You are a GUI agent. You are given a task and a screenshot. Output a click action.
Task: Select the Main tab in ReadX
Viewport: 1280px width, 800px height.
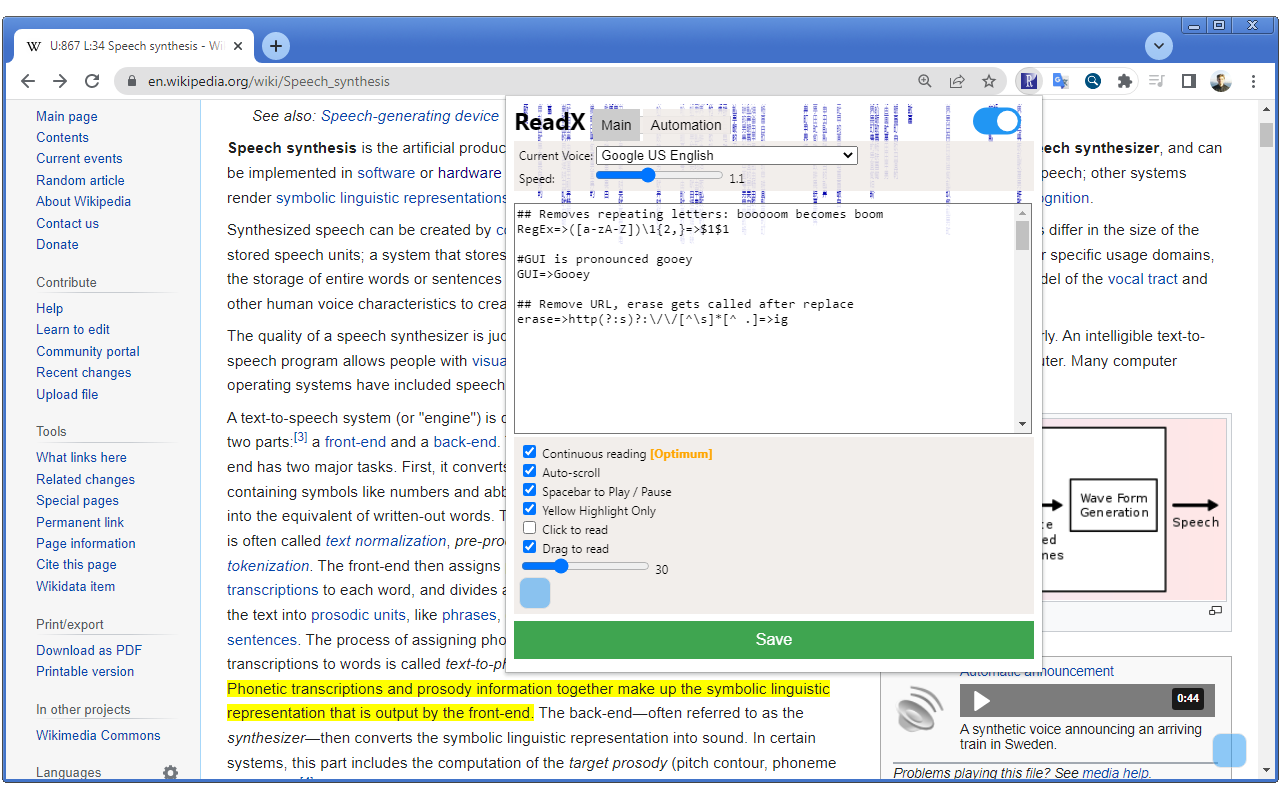point(616,124)
